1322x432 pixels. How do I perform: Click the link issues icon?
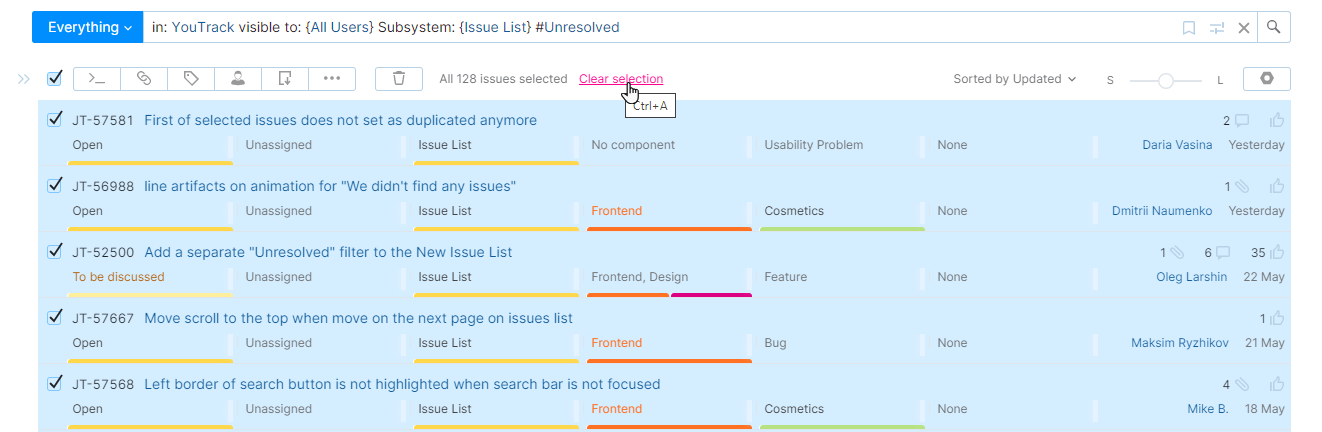click(143, 79)
